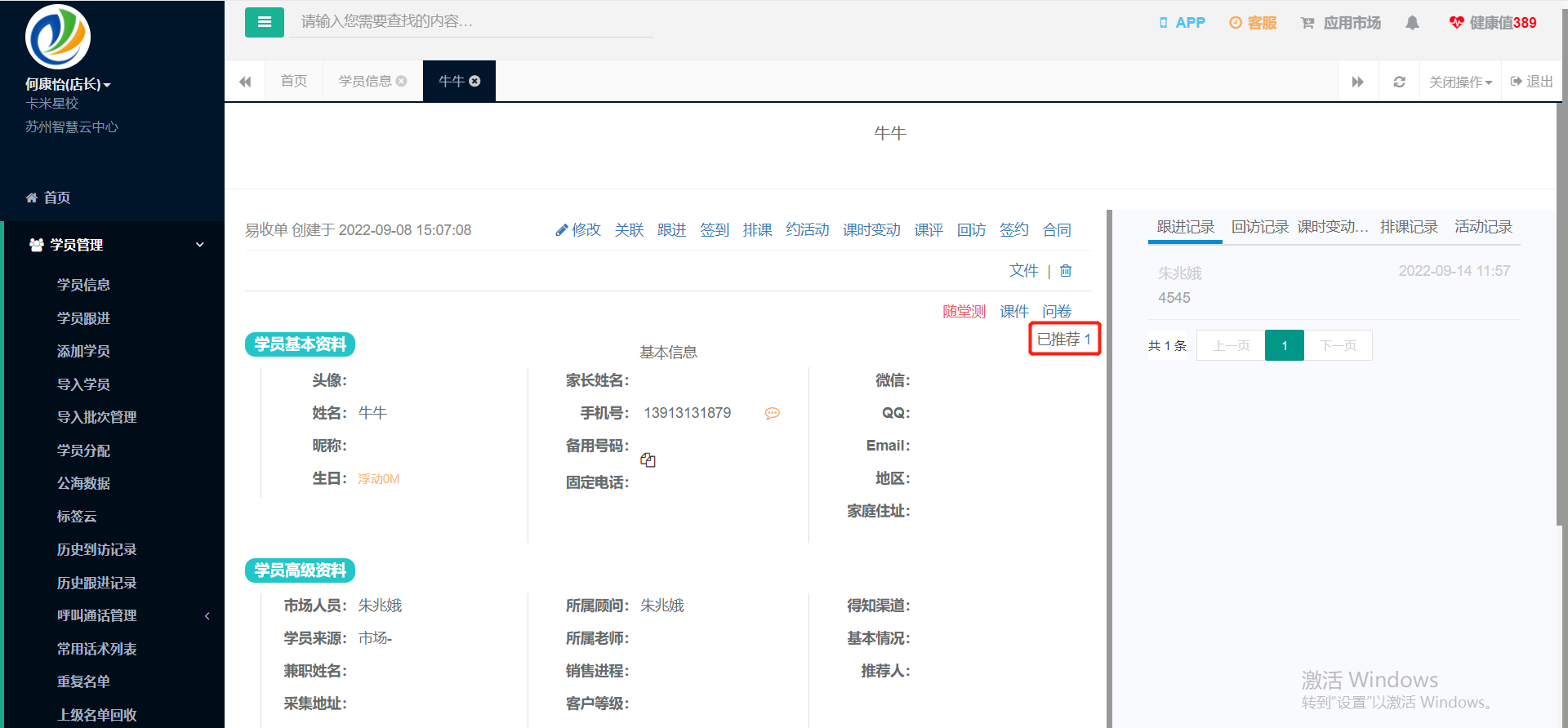Viewport: 1568px width, 728px height.
Task: Open the 何康怡(店长) user dropdown
Action: [68, 84]
